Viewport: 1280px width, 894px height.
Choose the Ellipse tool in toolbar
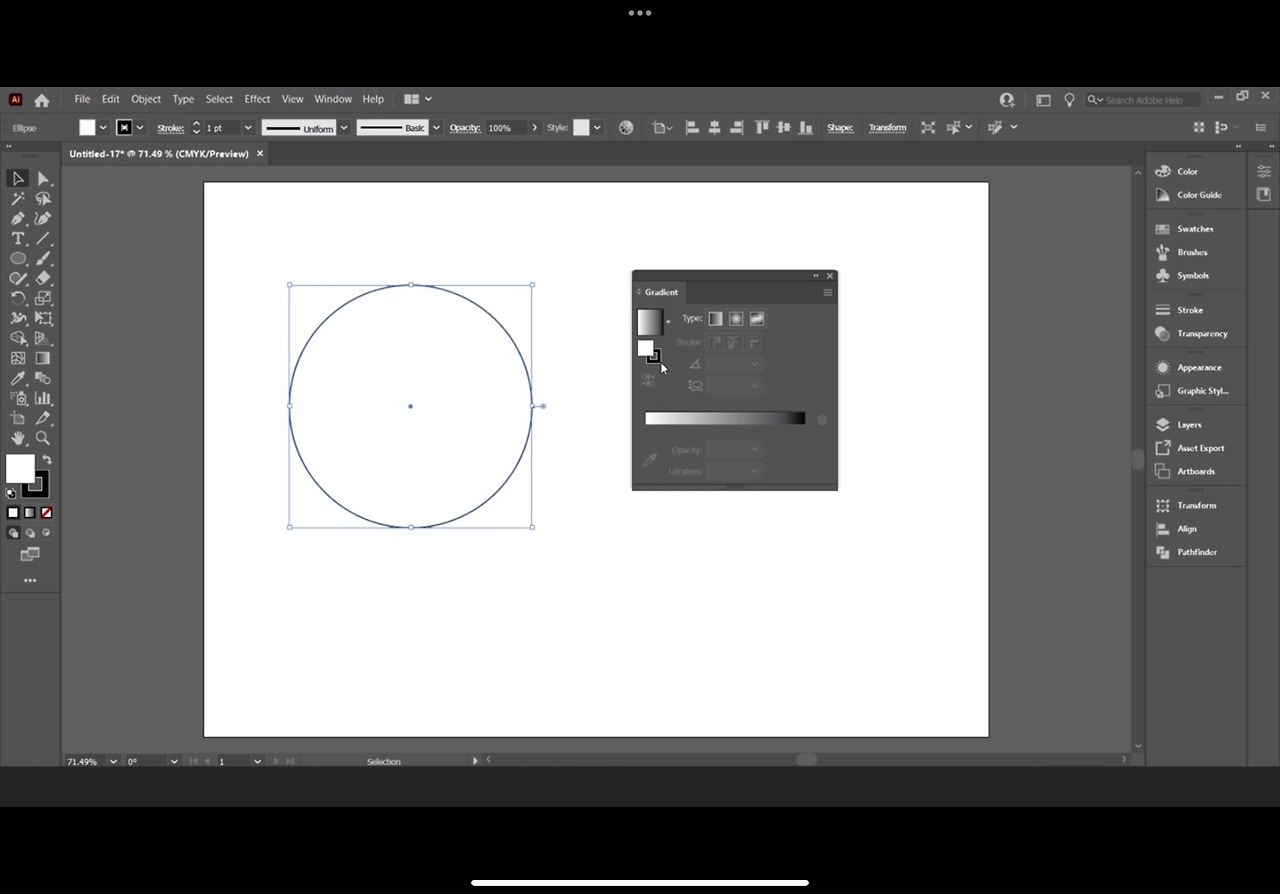coord(18,258)
